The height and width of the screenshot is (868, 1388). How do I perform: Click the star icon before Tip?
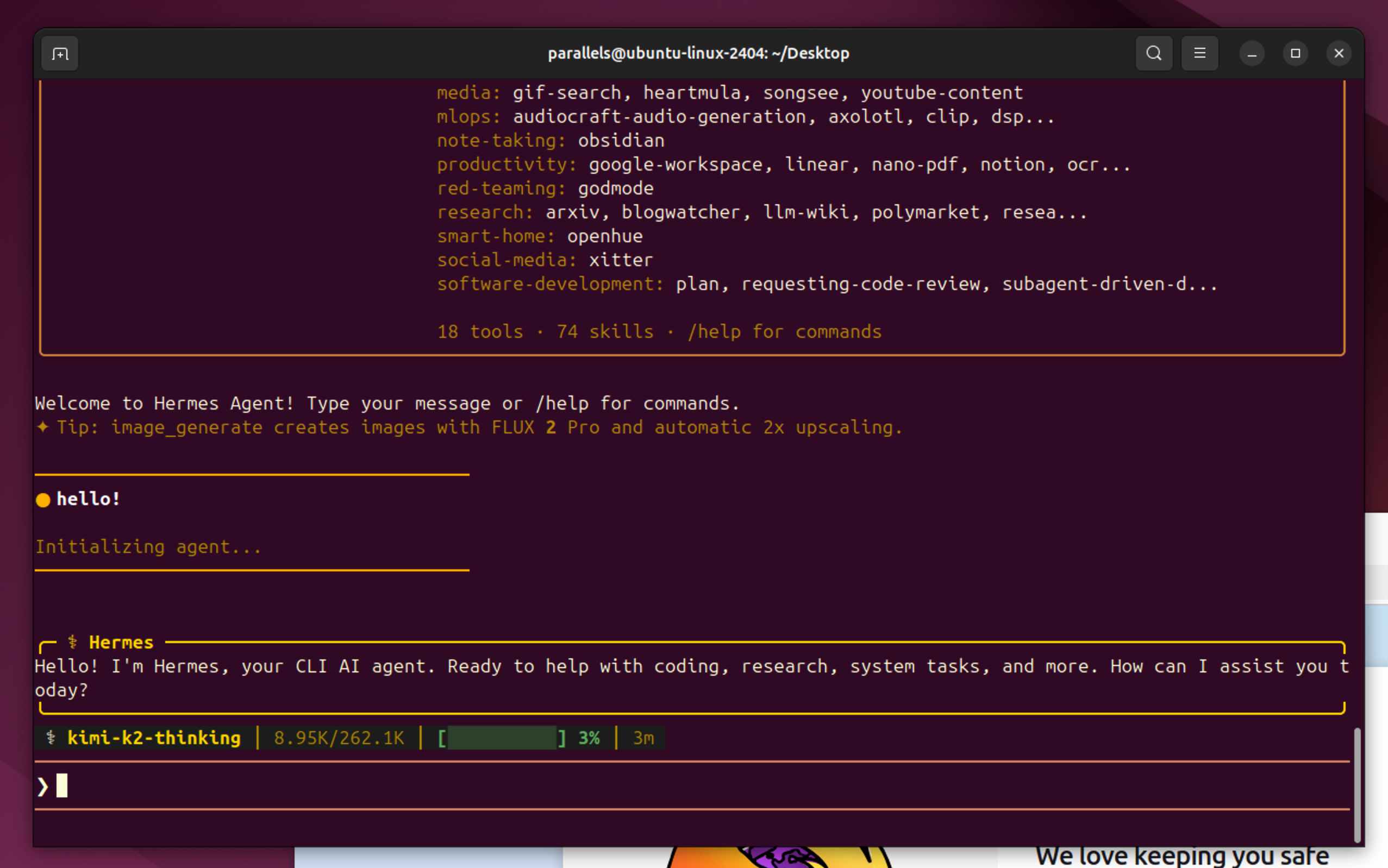(x=42, y=427)
